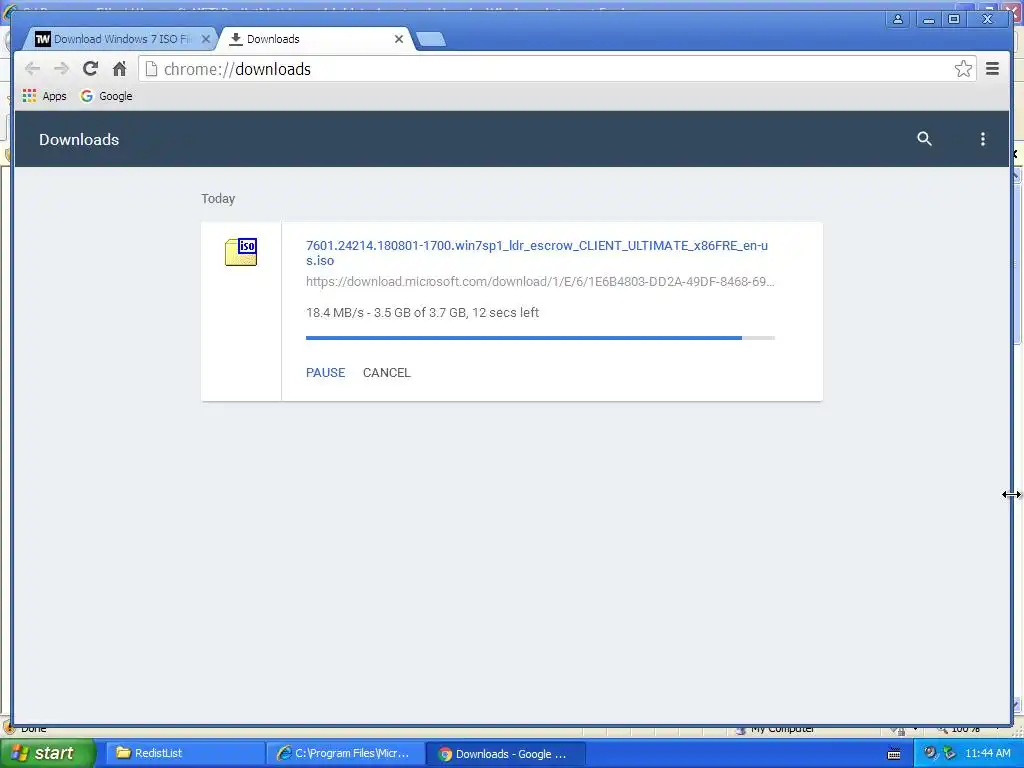The height and width of the screenshot is (768, 1024).
Task: Click the download progress bar
Action: (540, 338)
